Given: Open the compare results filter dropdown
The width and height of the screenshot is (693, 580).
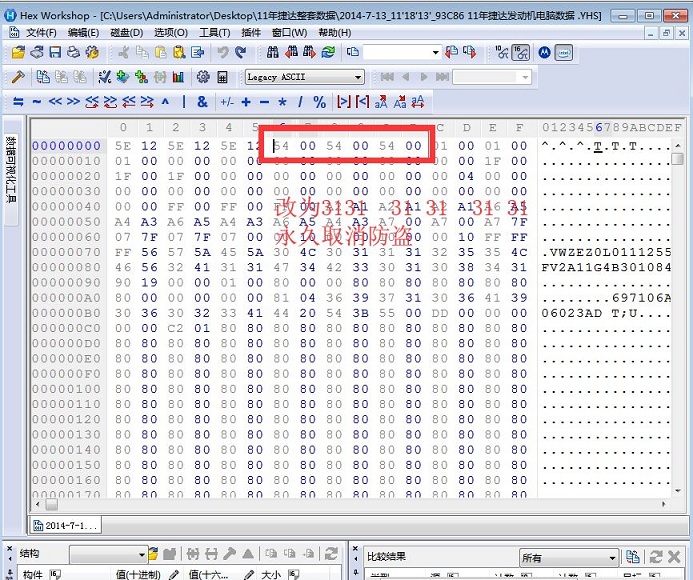Looking at the screenshot, I should [612, 557].
